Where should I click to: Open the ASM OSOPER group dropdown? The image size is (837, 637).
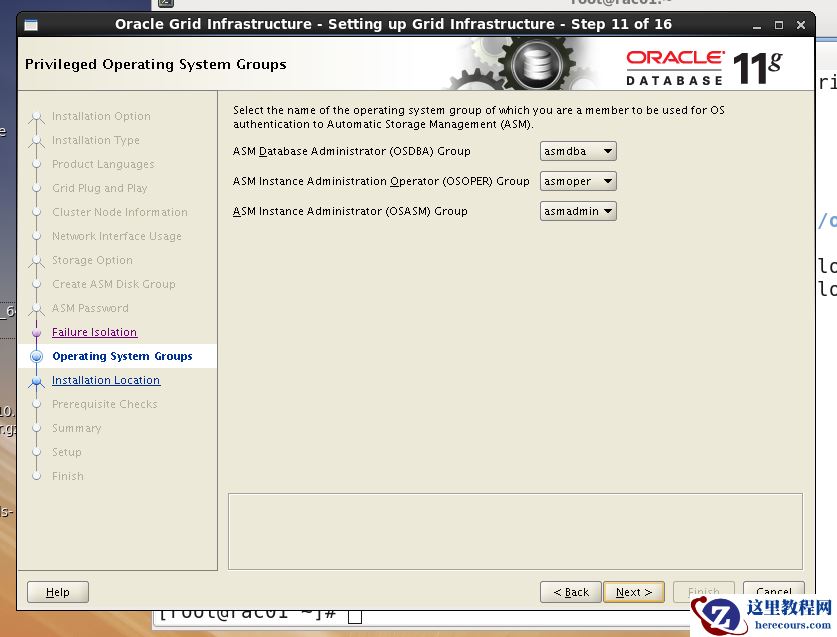tap(578, 181)
